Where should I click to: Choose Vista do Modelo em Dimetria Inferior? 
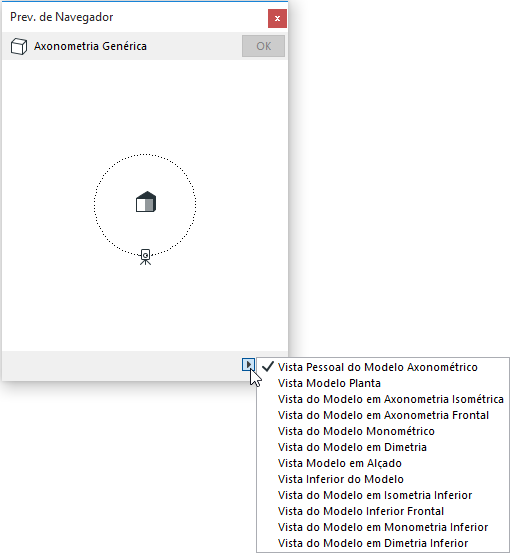coord(383,543)
